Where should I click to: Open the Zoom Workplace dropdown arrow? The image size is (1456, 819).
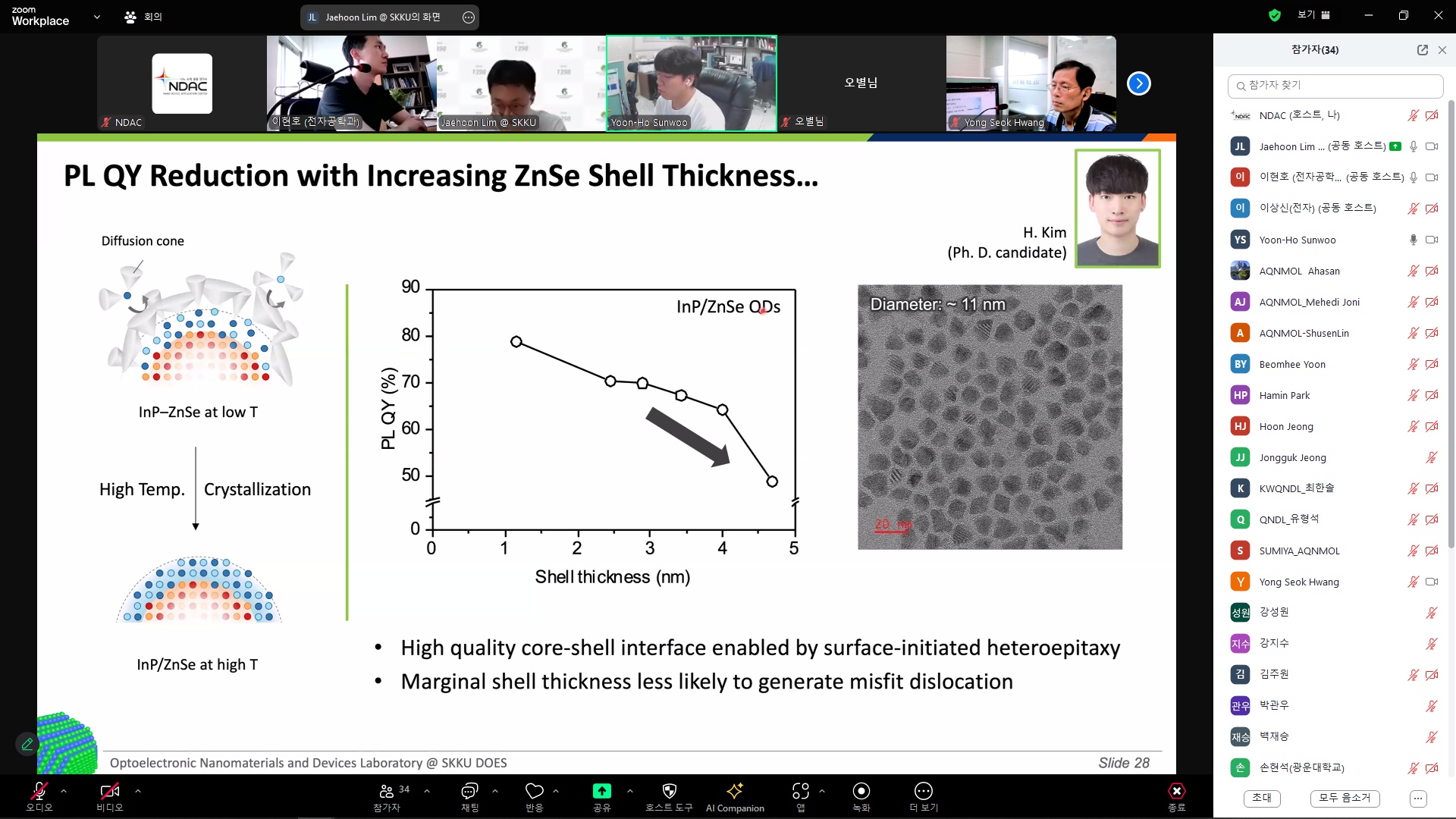coord(97,17)
